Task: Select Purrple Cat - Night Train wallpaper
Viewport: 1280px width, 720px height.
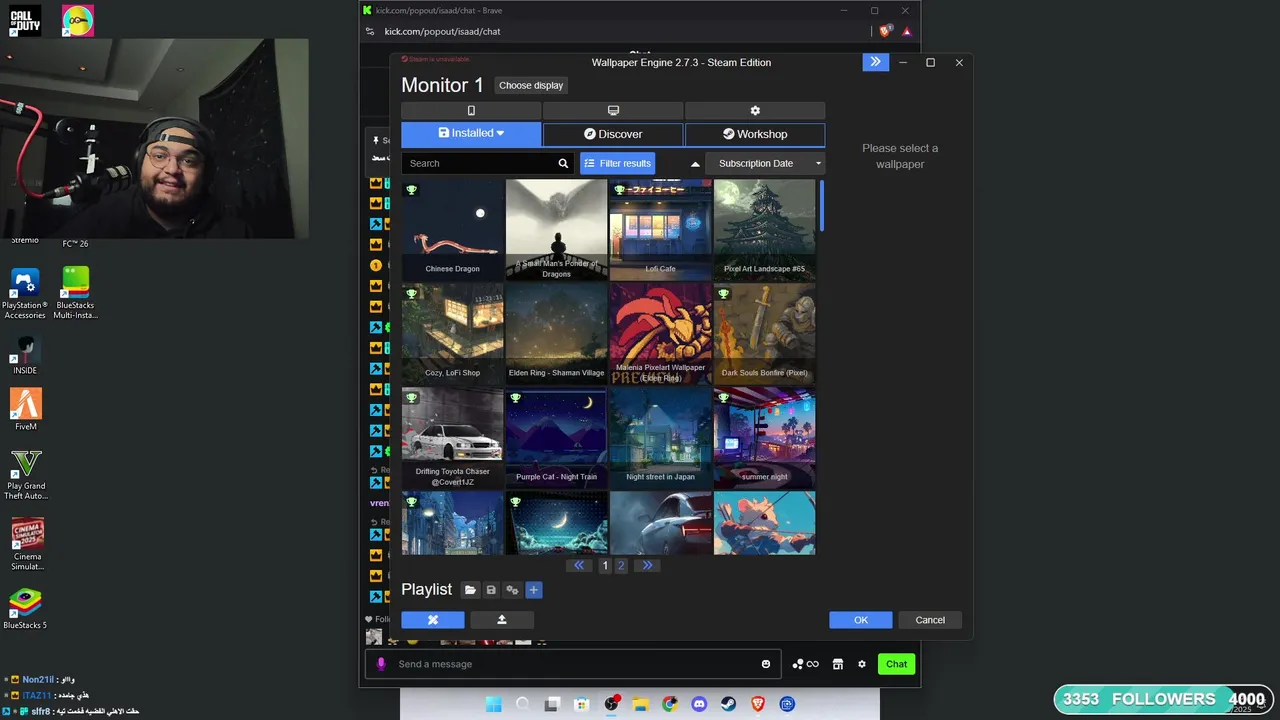Action: [x=557, y=438]
